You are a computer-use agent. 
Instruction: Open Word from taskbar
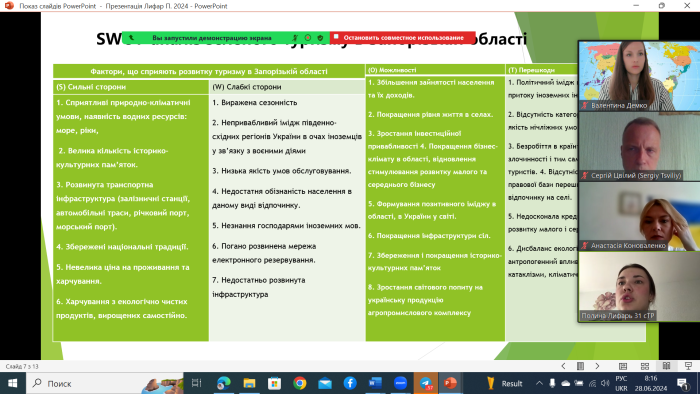[x=375, y=383]
